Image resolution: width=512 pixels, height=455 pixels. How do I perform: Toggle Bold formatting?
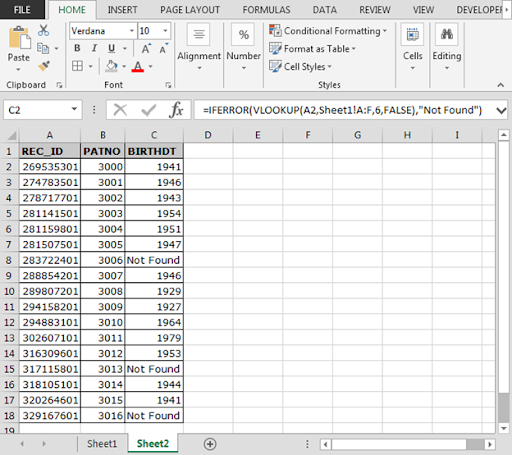[x=77, y=48]
